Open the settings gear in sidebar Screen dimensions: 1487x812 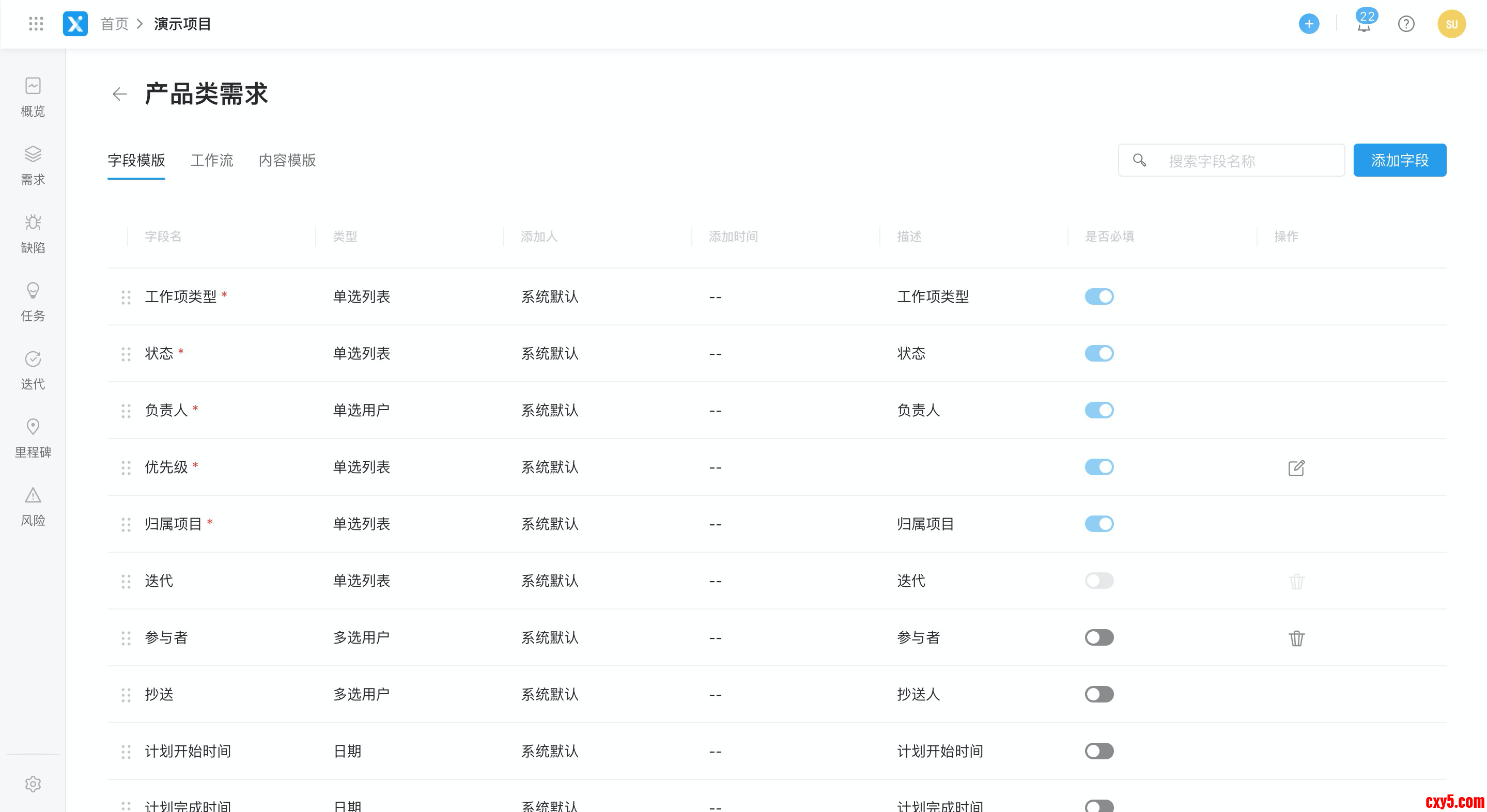pos(33,784)
